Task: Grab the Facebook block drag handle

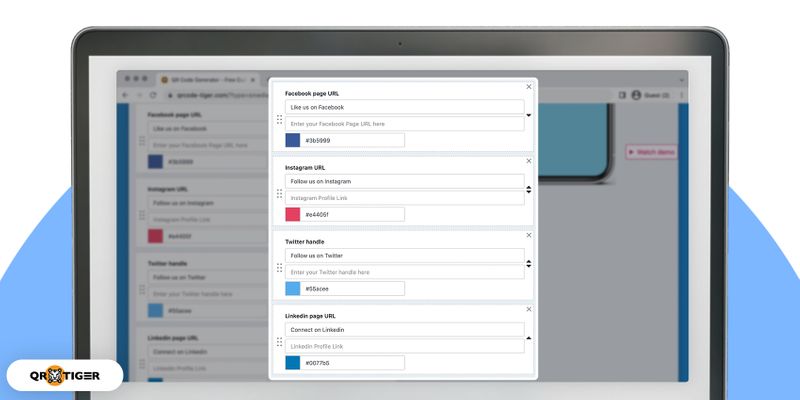Action: [x=279, y=119]
